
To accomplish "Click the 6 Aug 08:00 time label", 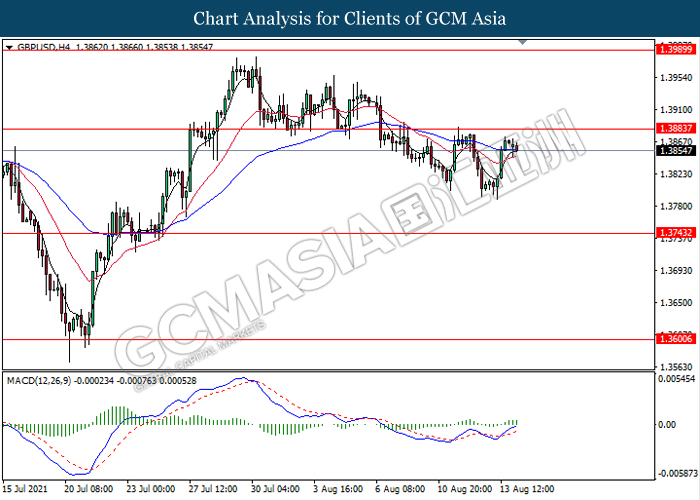I will 400,489.
